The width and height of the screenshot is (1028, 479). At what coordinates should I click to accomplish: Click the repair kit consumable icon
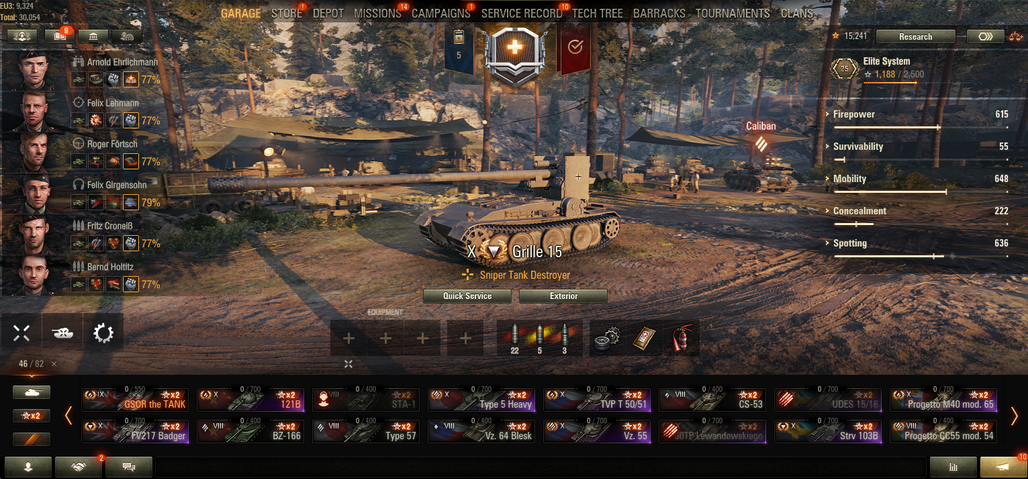606,339
